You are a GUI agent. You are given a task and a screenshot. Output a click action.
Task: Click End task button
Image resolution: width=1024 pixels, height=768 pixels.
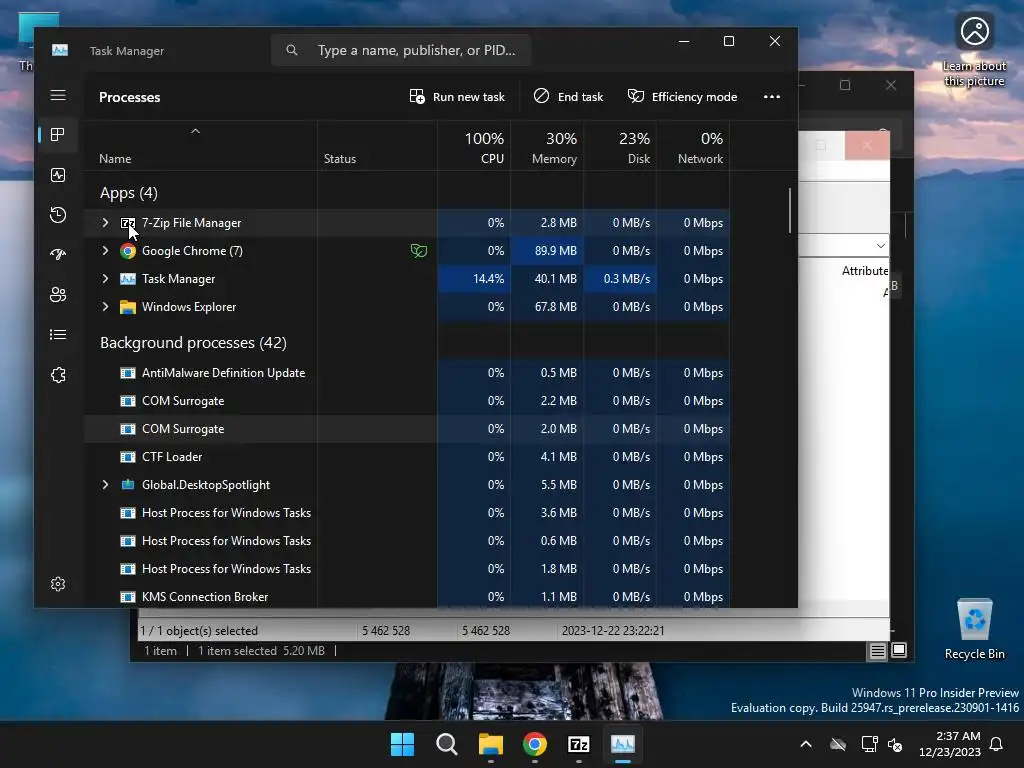click(568, 97)
